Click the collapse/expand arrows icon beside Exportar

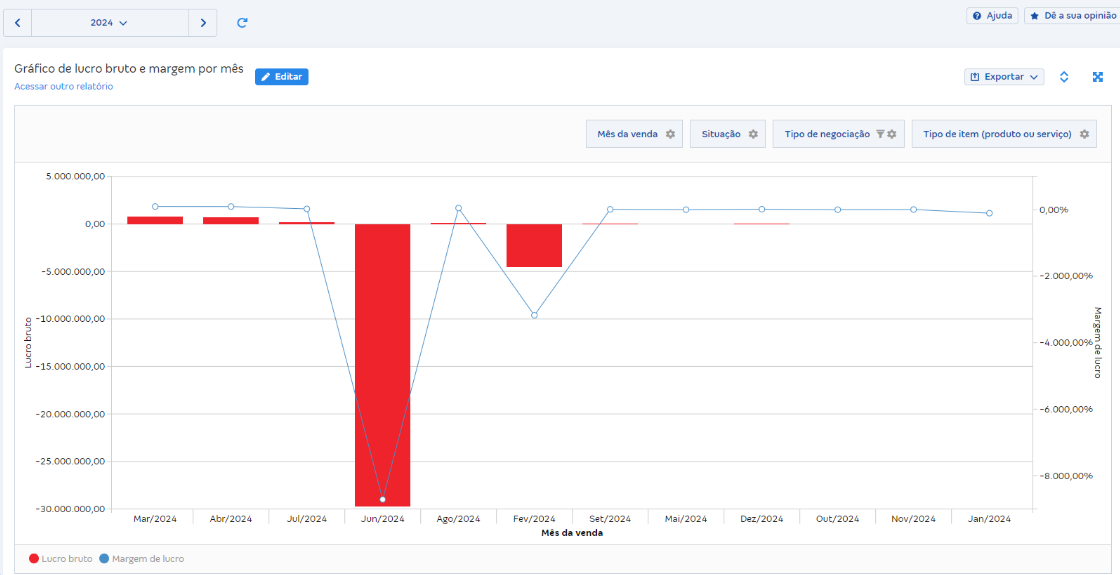(1064, 77)
